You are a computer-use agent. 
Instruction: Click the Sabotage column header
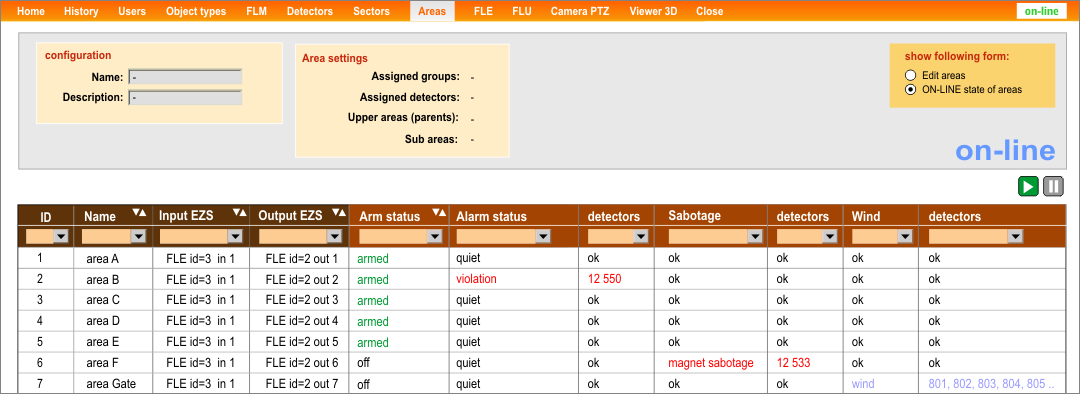tap(694, 216)
